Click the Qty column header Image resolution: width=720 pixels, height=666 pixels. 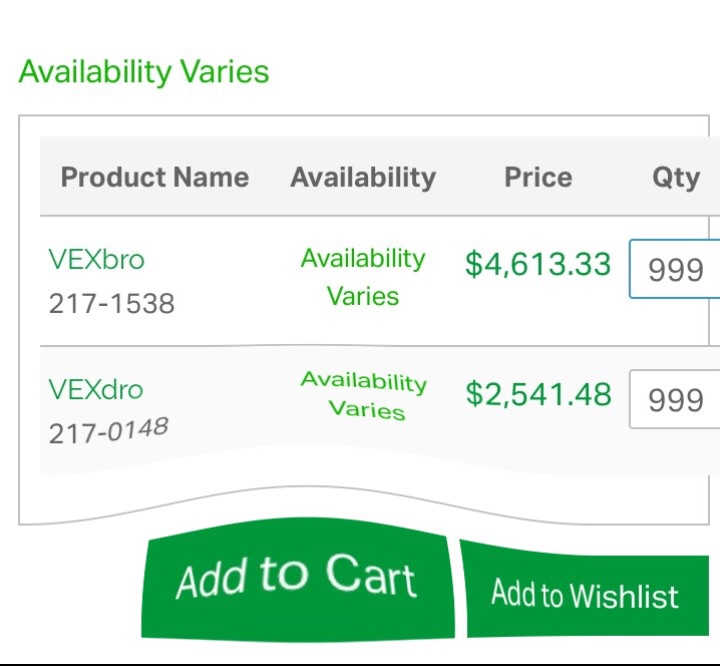[x=676, y=177]
